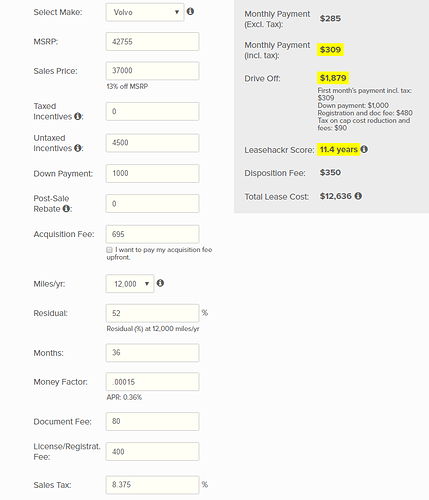Click the Residual percentage input field
The height and width of the screenshot is (500, 429).
pyautogui.click(x=153, y=313)
